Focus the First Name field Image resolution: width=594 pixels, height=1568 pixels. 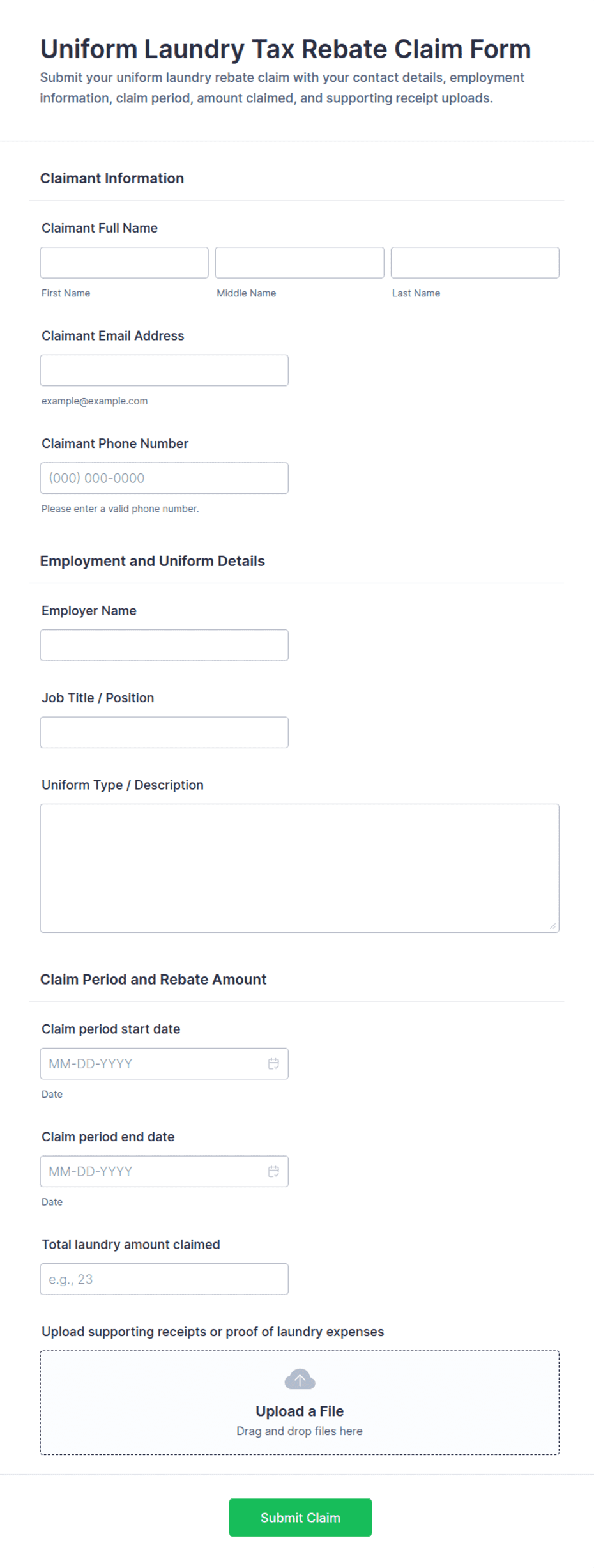(124, 263)
